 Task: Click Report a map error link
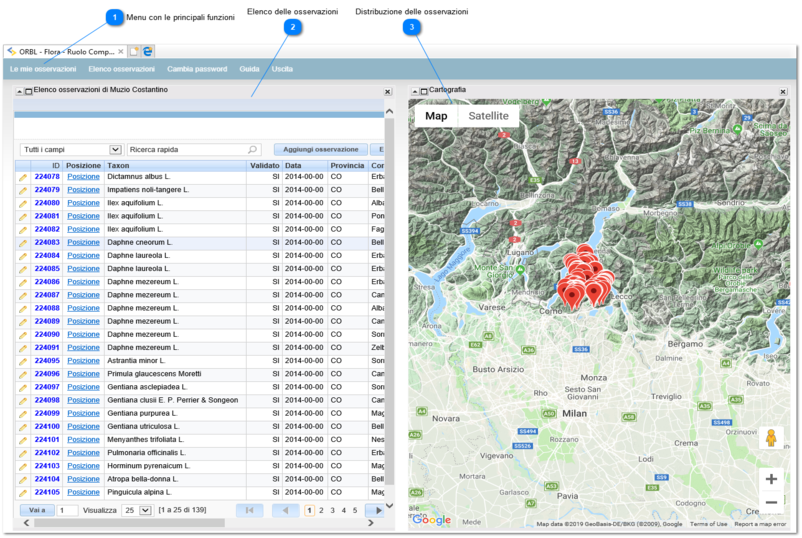click(760, 524)
